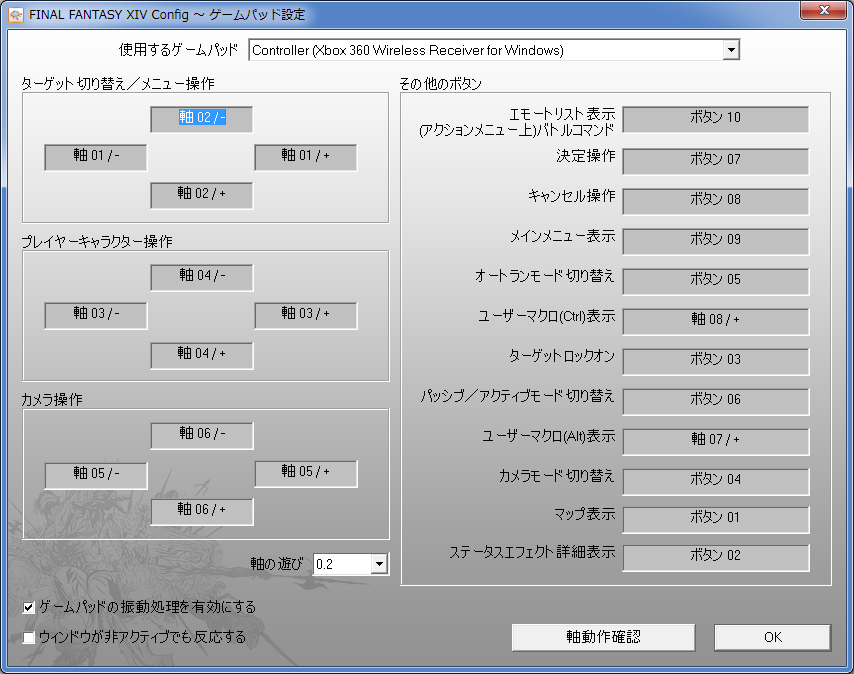Close the gamepad config window
Viewport: 854px width, 674px height.
[x=824, y=10]
